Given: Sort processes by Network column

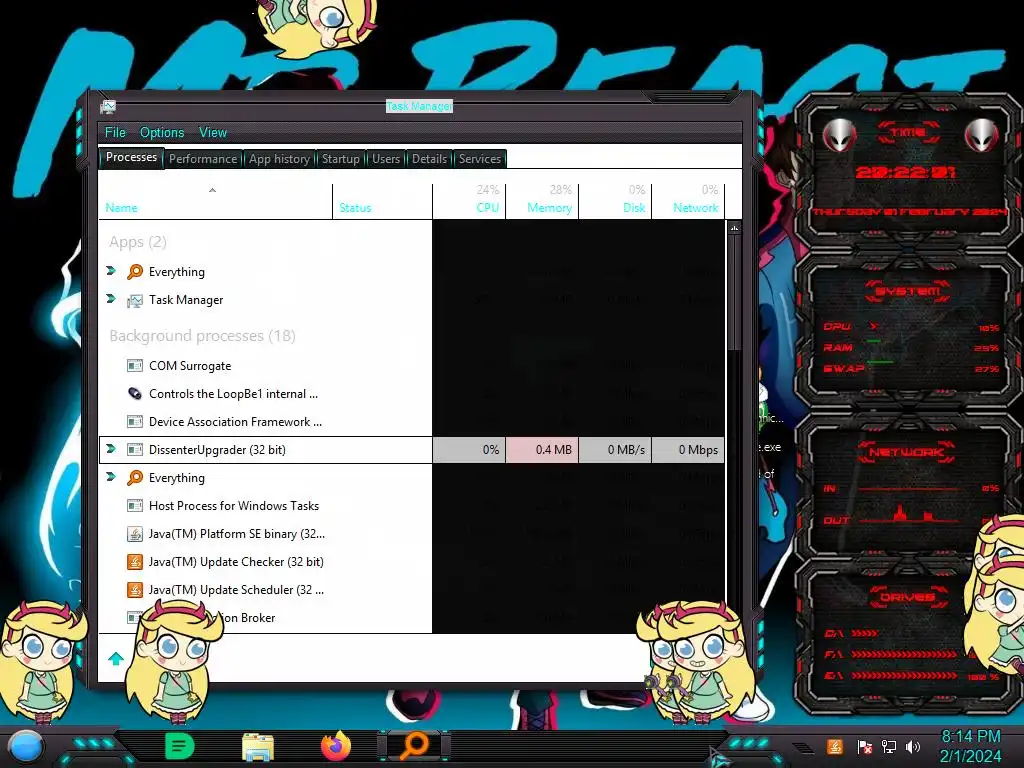Looking at the screenshot, I should (x=688, y=201).
